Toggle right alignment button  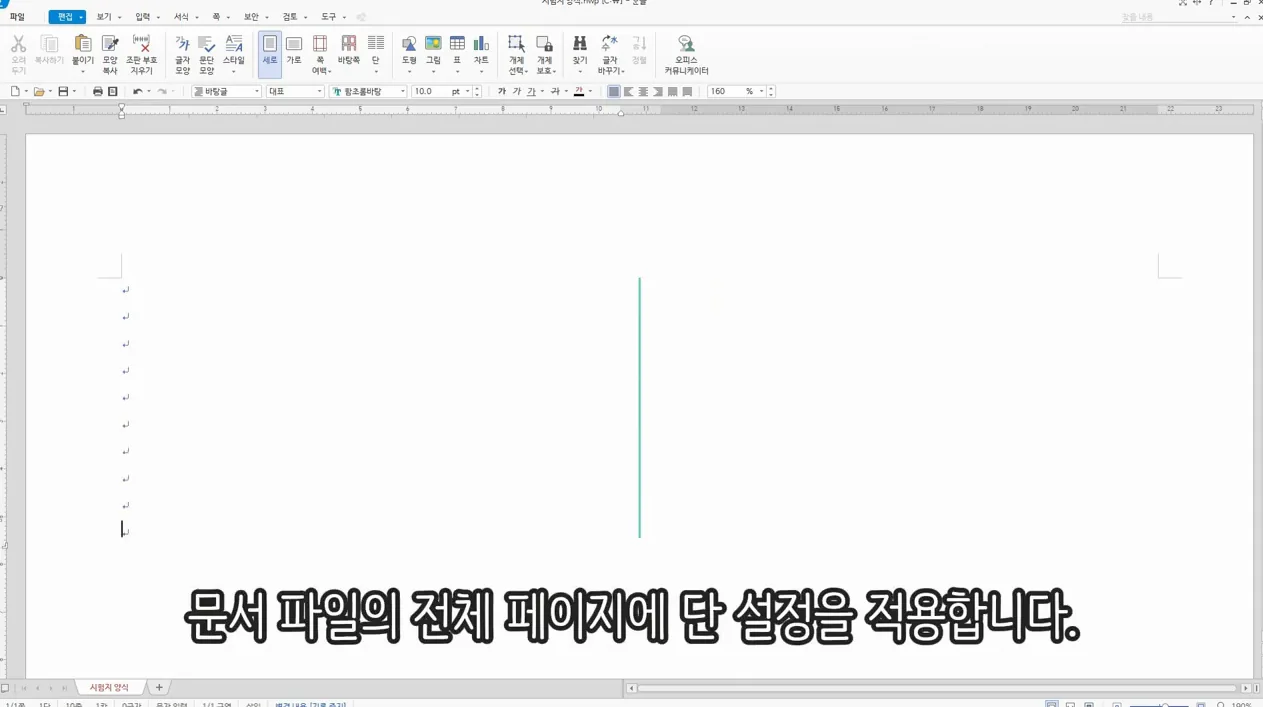[657, 91]
